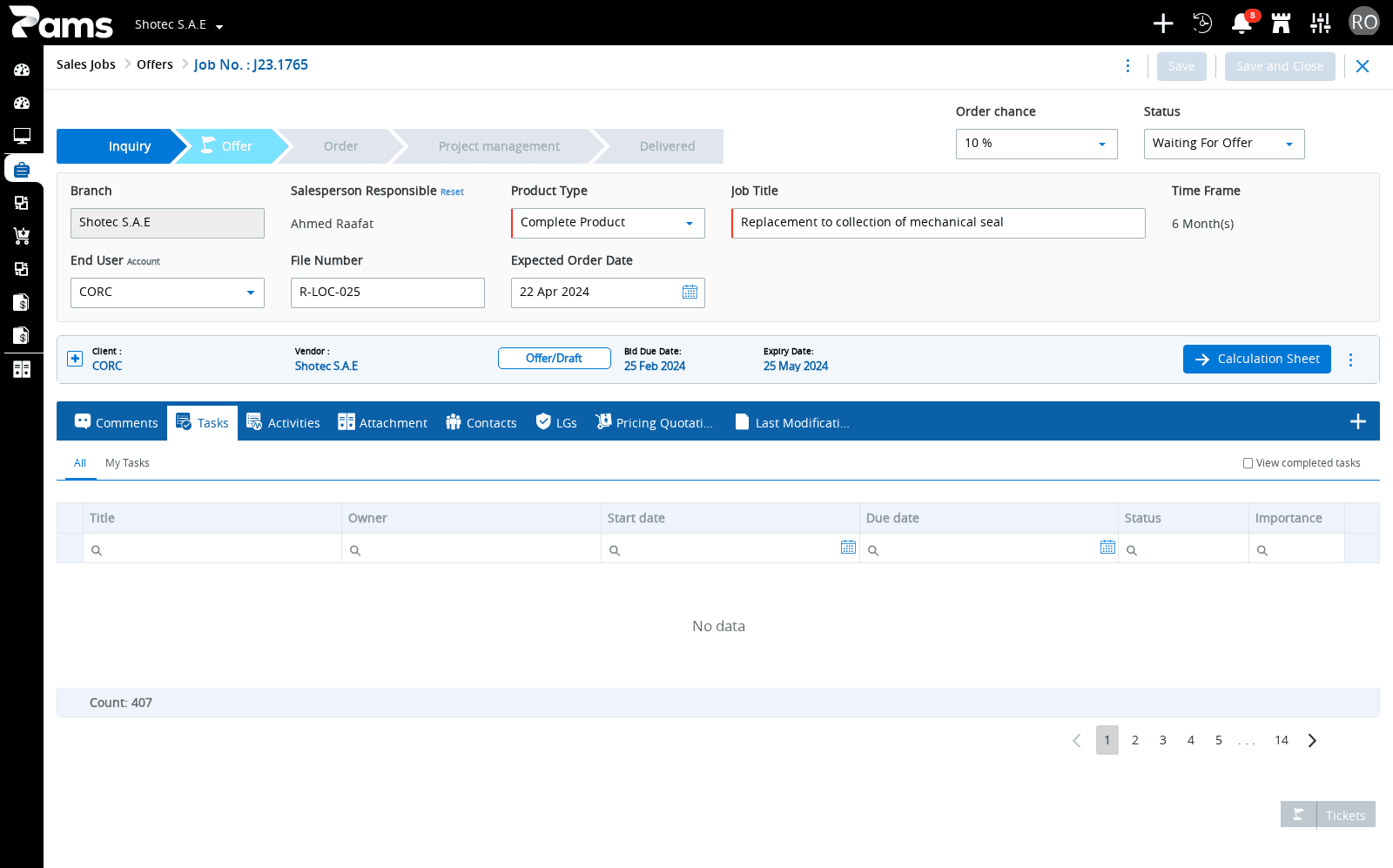Click the second dashboard gauge sidebar icon

pyautogui.click(x=22, y=103)
